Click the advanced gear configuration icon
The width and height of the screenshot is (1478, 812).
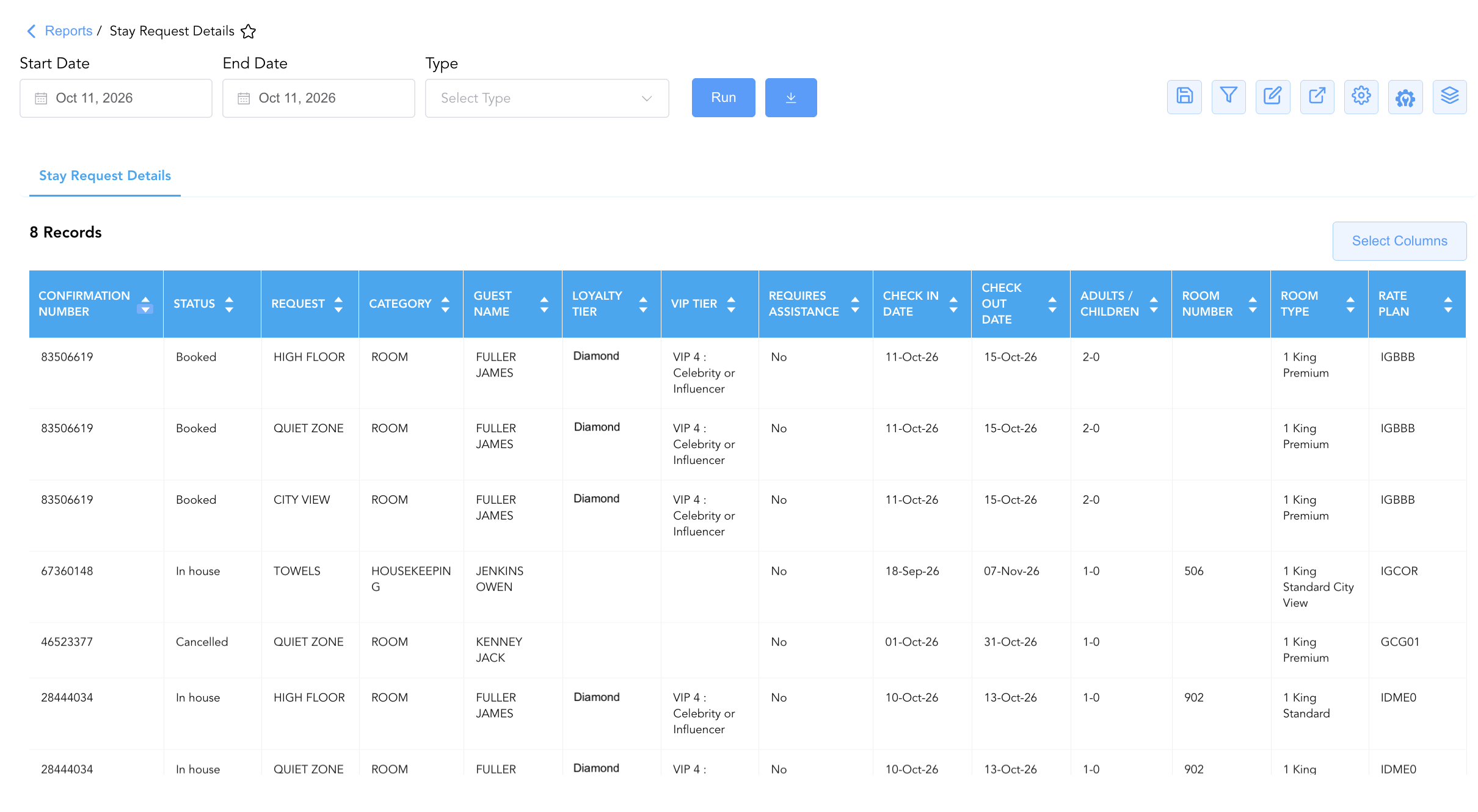click(x=1405, y=96)
